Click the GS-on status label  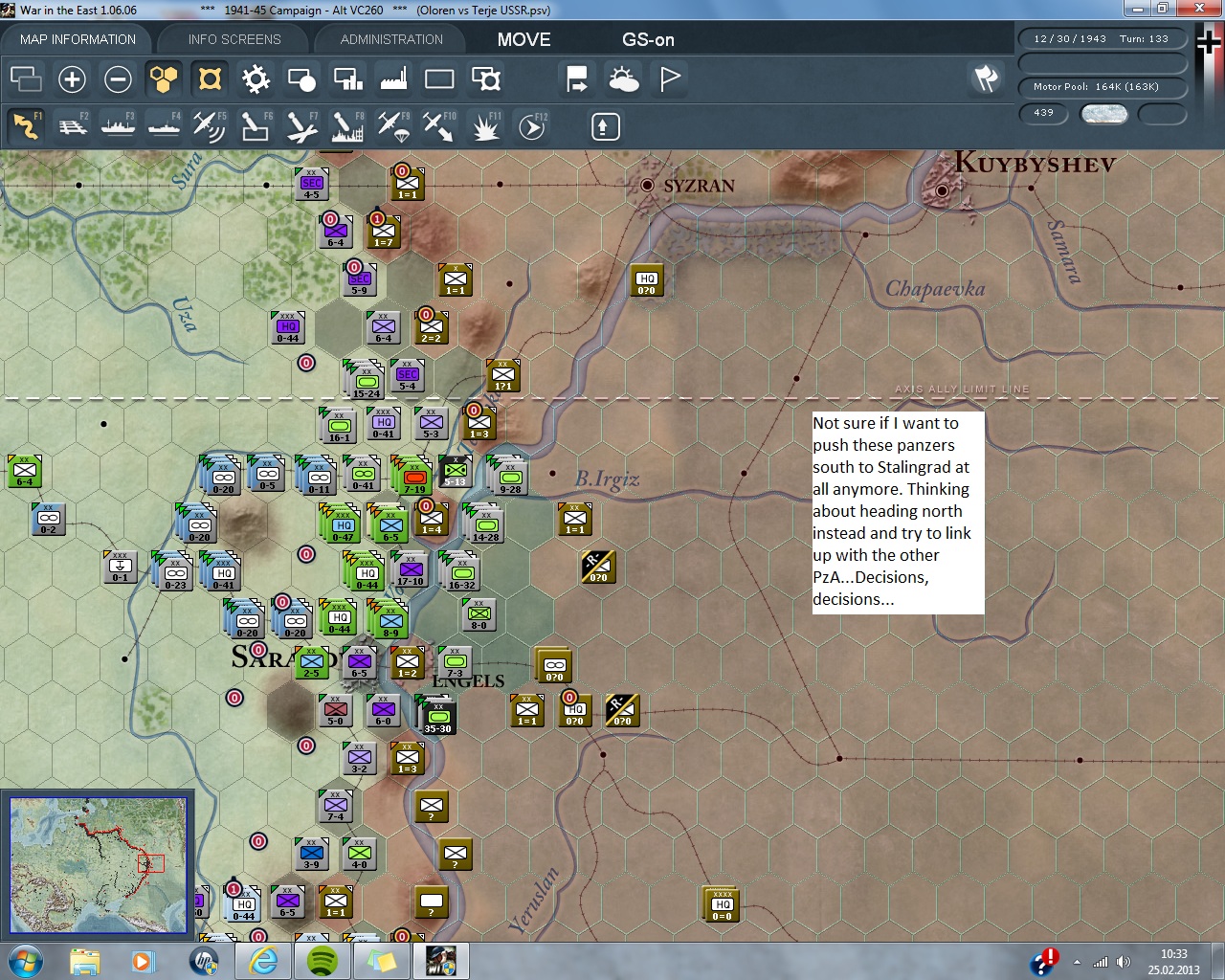click(648, 39)
